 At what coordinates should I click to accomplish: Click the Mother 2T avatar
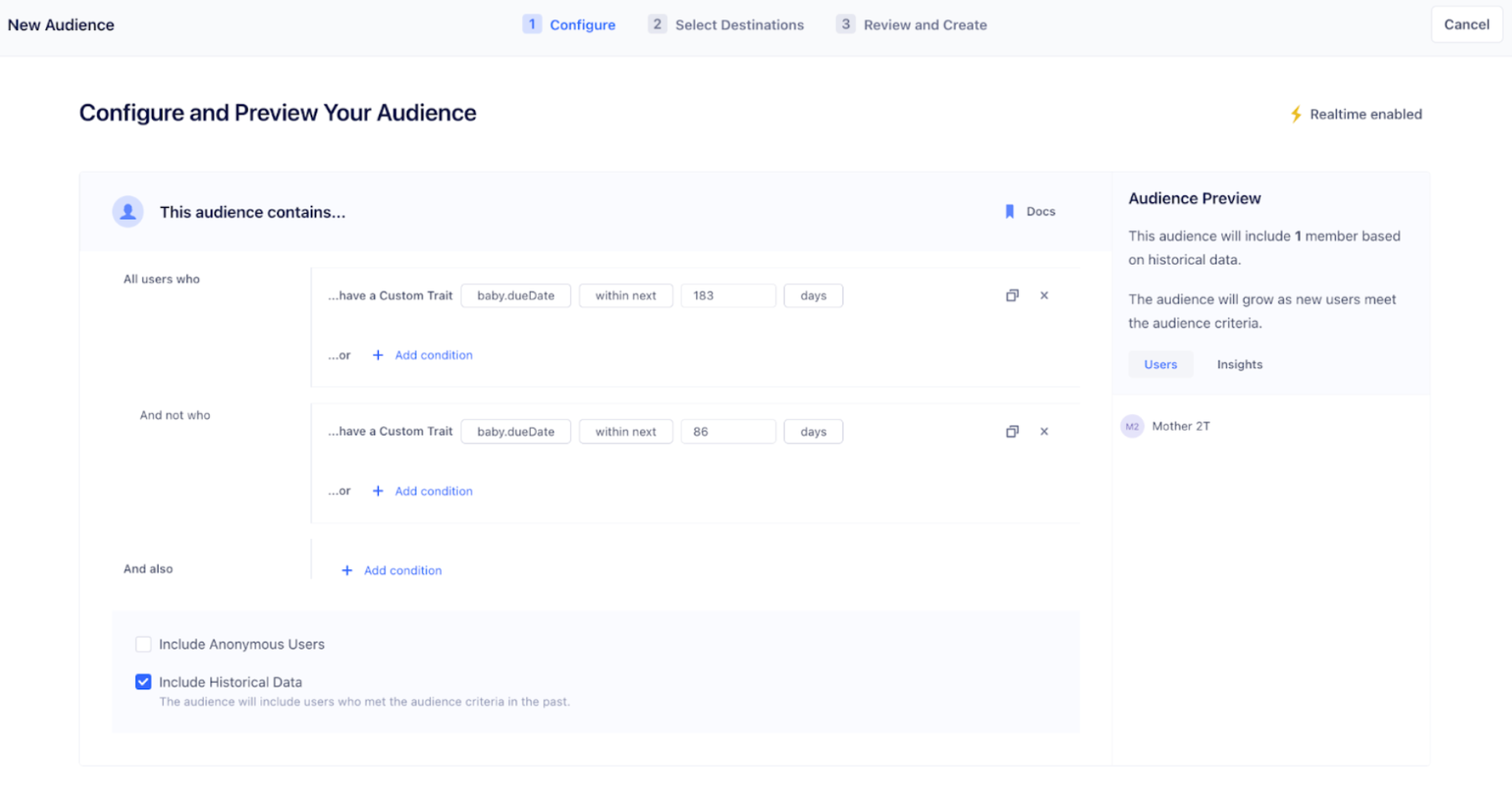(1132, 426)
